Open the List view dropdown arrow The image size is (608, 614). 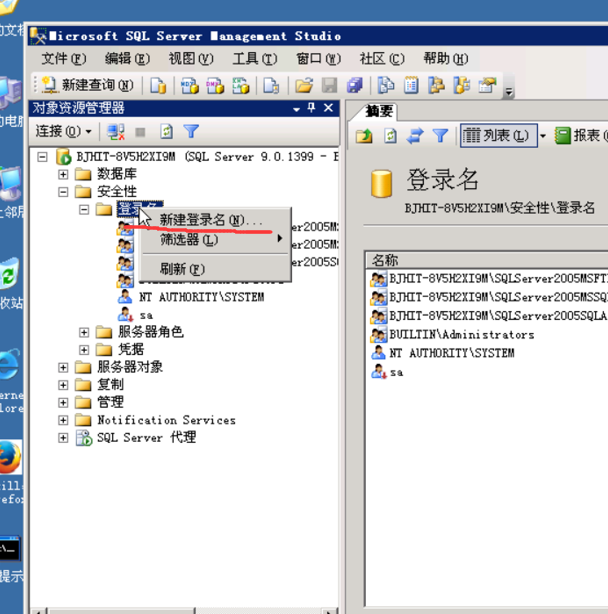[543, 136]
